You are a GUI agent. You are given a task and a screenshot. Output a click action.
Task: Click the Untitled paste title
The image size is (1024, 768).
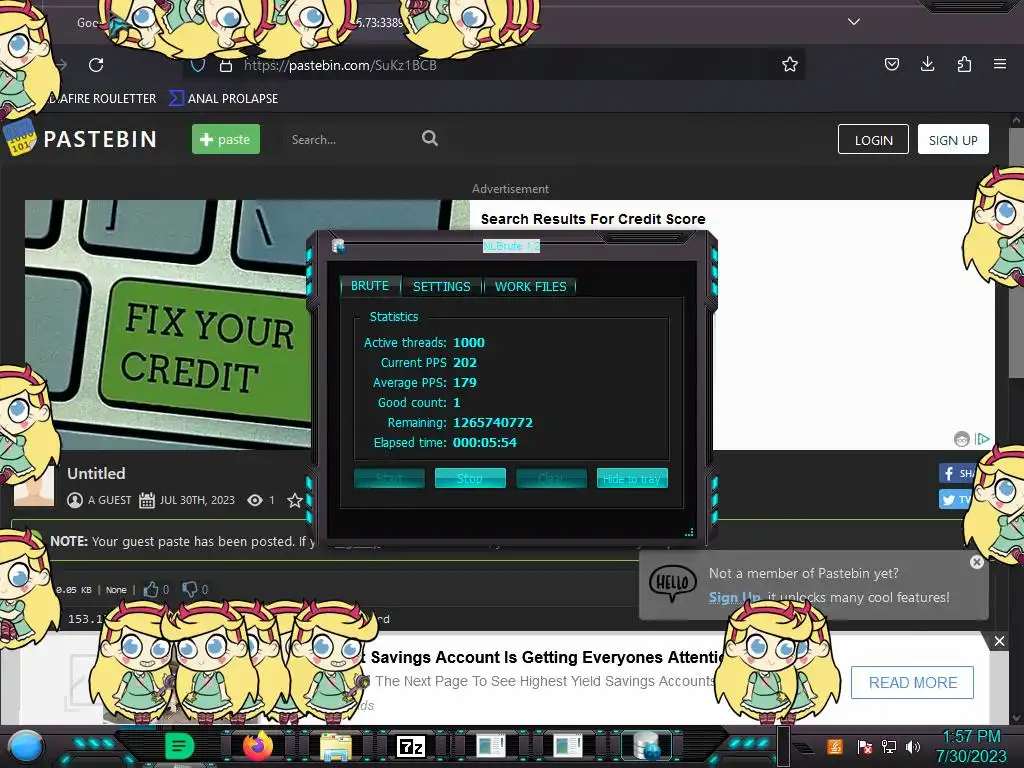pos(96,473)
